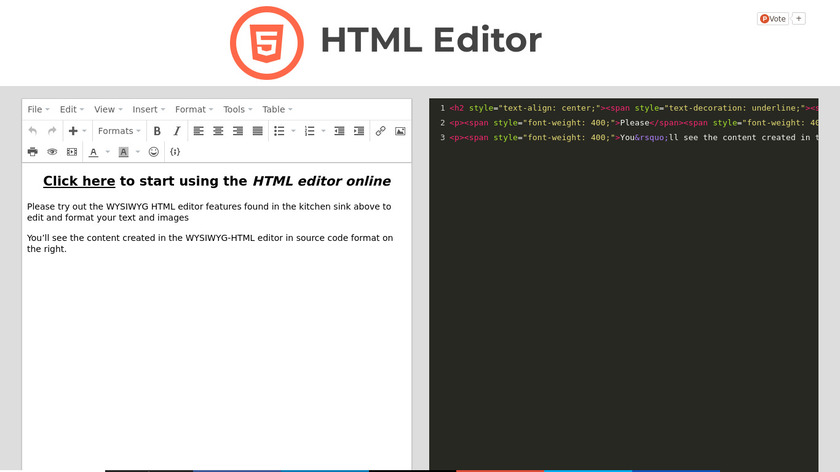Open the Edit menu
The width and height of the screenshot is (840, 472).
pos(72,109)
